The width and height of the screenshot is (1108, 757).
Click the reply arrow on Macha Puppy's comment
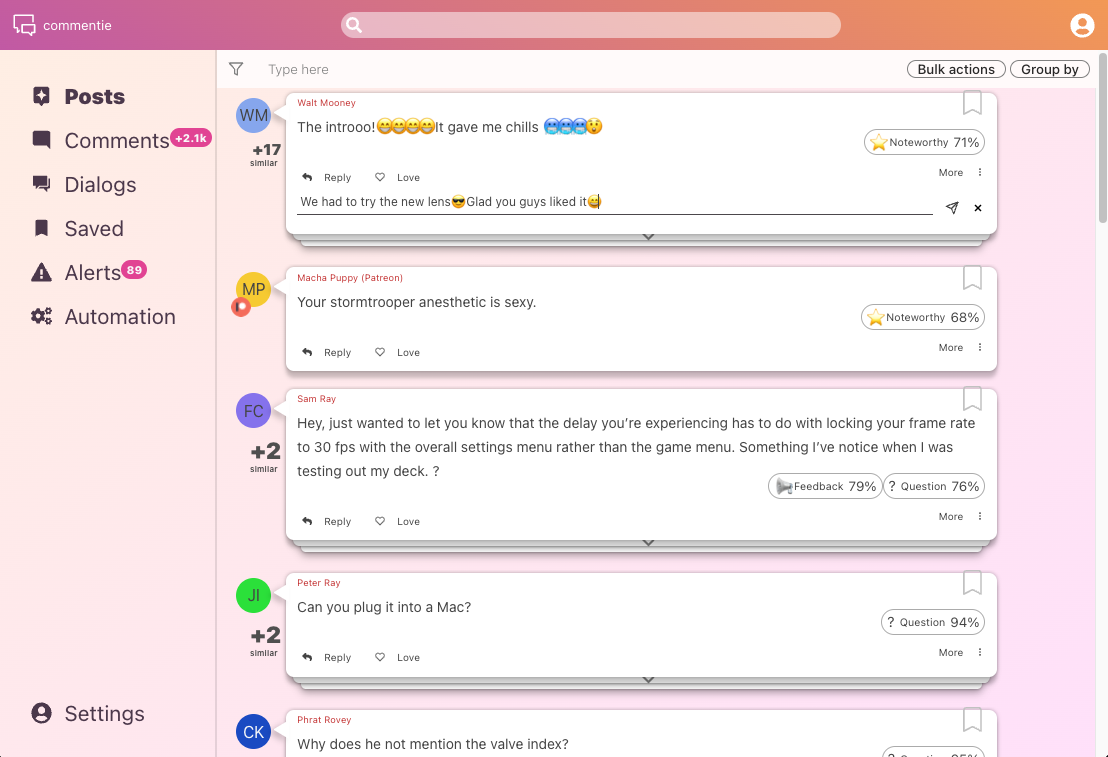coord(307,352)
